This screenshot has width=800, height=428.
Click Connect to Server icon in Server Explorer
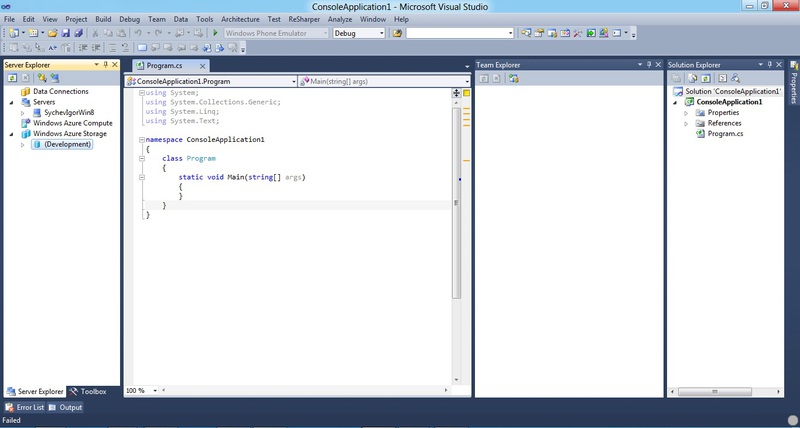[x=55, y=78]
